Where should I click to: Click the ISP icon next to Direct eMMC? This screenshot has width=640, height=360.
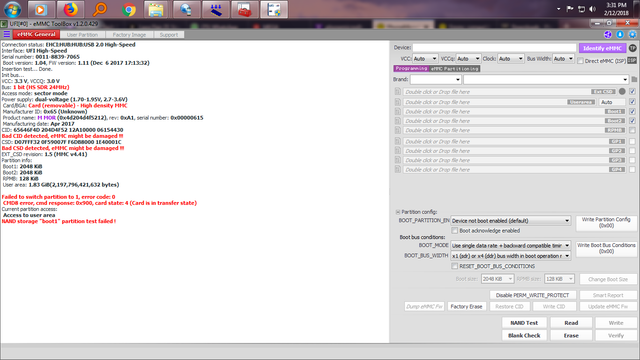point(632,60)
